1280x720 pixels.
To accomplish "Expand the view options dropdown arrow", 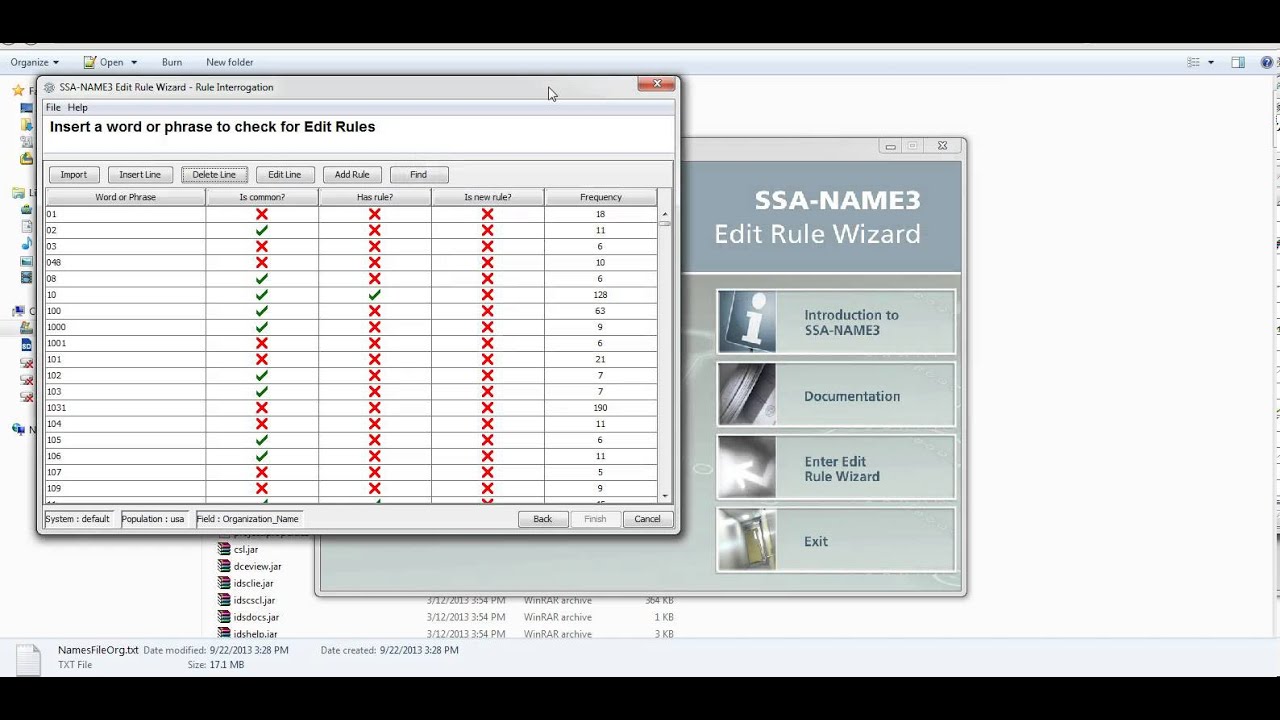I will pyautogui.click(x=1211, y=62).
